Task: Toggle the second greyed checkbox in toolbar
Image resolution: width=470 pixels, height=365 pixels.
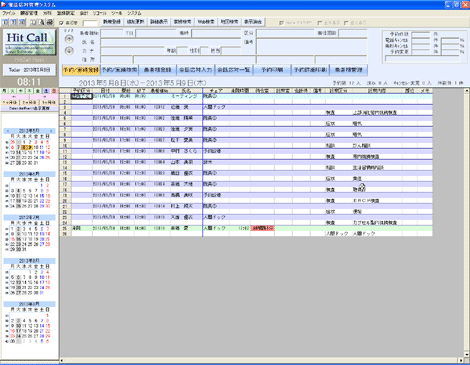Action: 320,23
